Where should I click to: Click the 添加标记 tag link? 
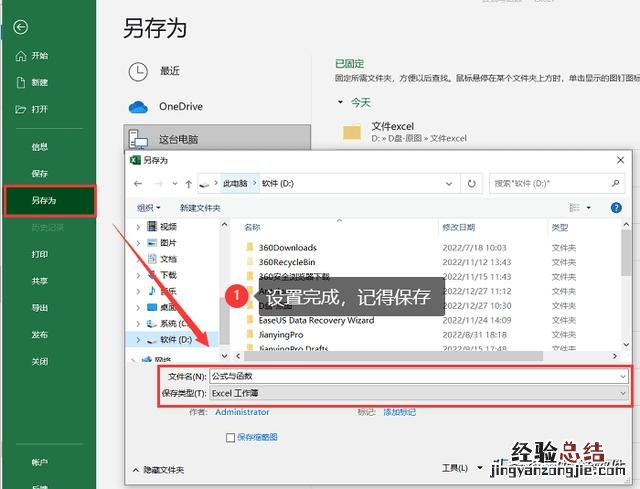click(401, 412)
